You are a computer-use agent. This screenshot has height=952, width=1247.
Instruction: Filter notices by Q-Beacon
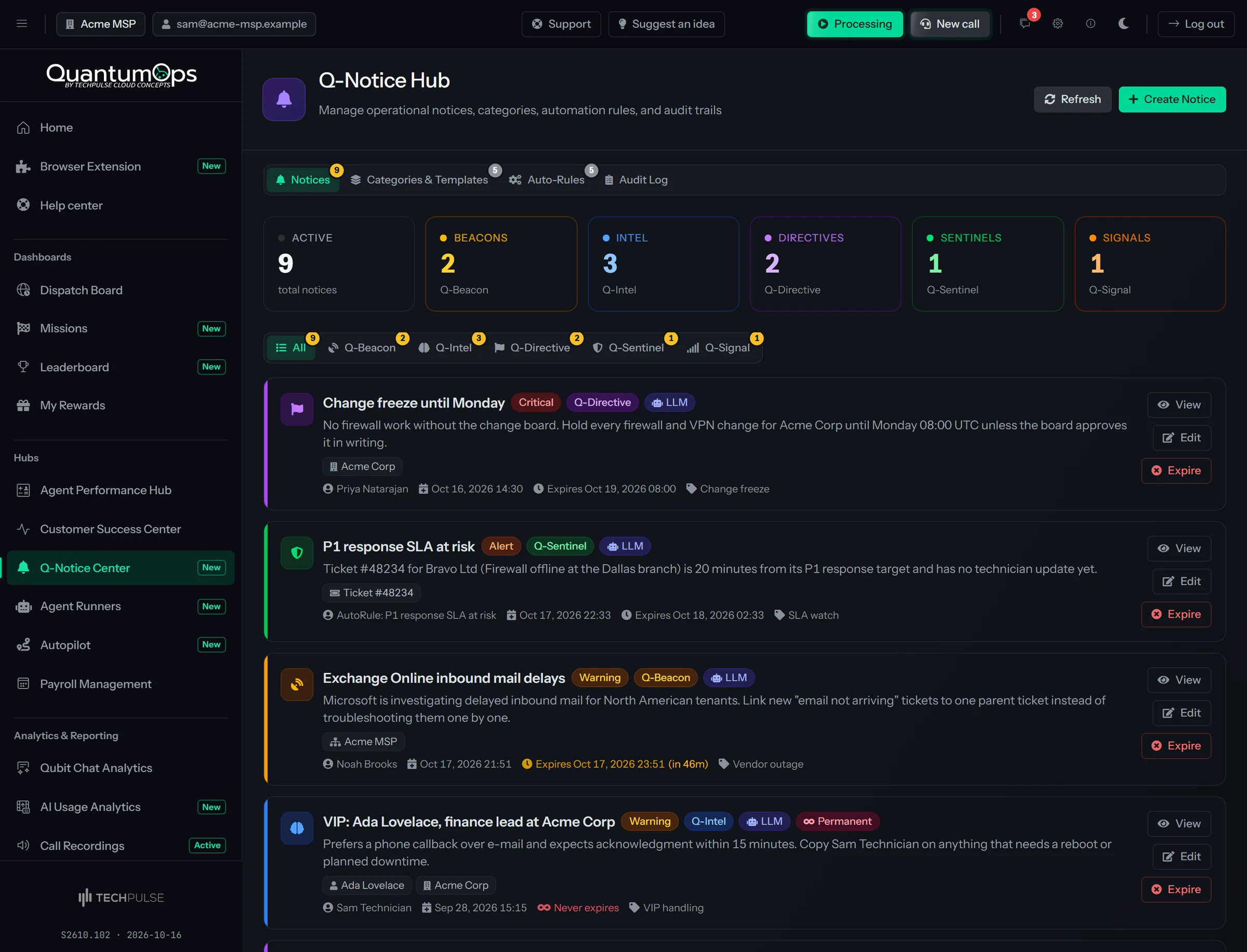click(363, 347)
